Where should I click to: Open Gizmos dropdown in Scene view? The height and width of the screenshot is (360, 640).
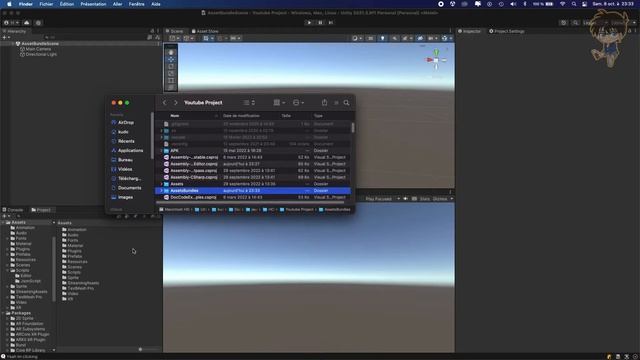coord(447,38)
